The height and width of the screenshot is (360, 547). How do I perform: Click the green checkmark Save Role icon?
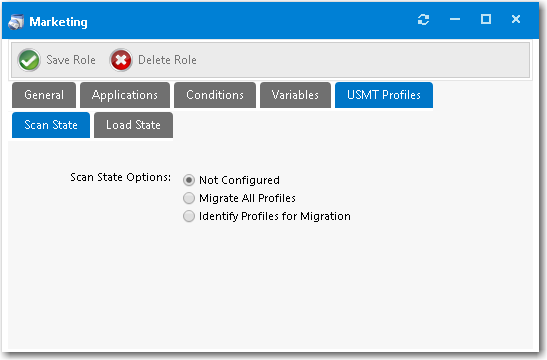(x=29, y=60)
